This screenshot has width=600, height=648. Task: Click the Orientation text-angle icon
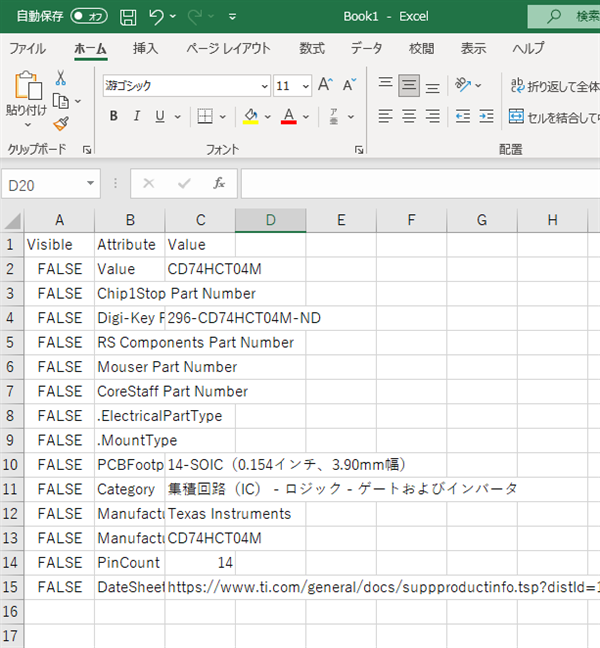click(463, 85)
